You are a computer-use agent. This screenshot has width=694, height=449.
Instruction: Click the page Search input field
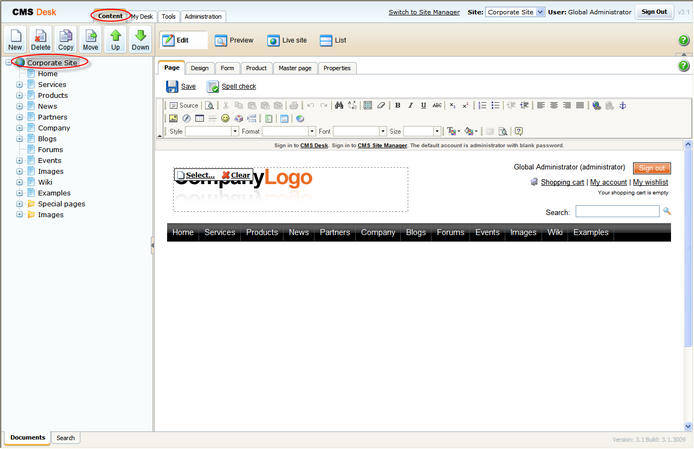click(x=617, y=212)
